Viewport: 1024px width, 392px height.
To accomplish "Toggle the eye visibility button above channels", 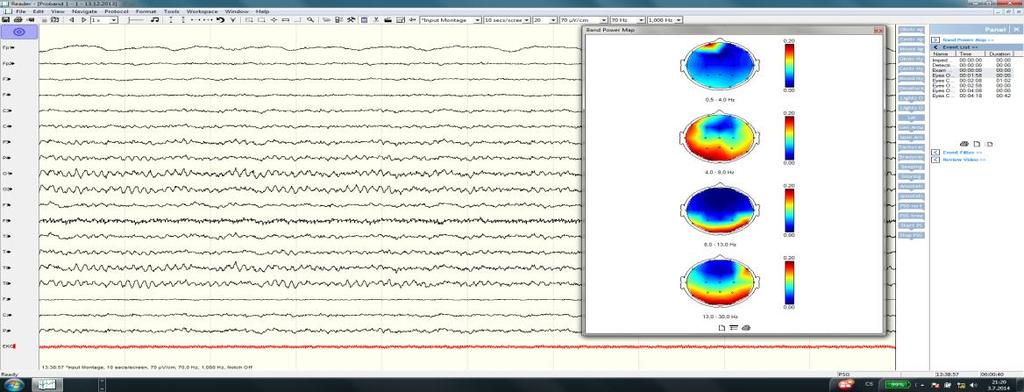I will (19, 32).
